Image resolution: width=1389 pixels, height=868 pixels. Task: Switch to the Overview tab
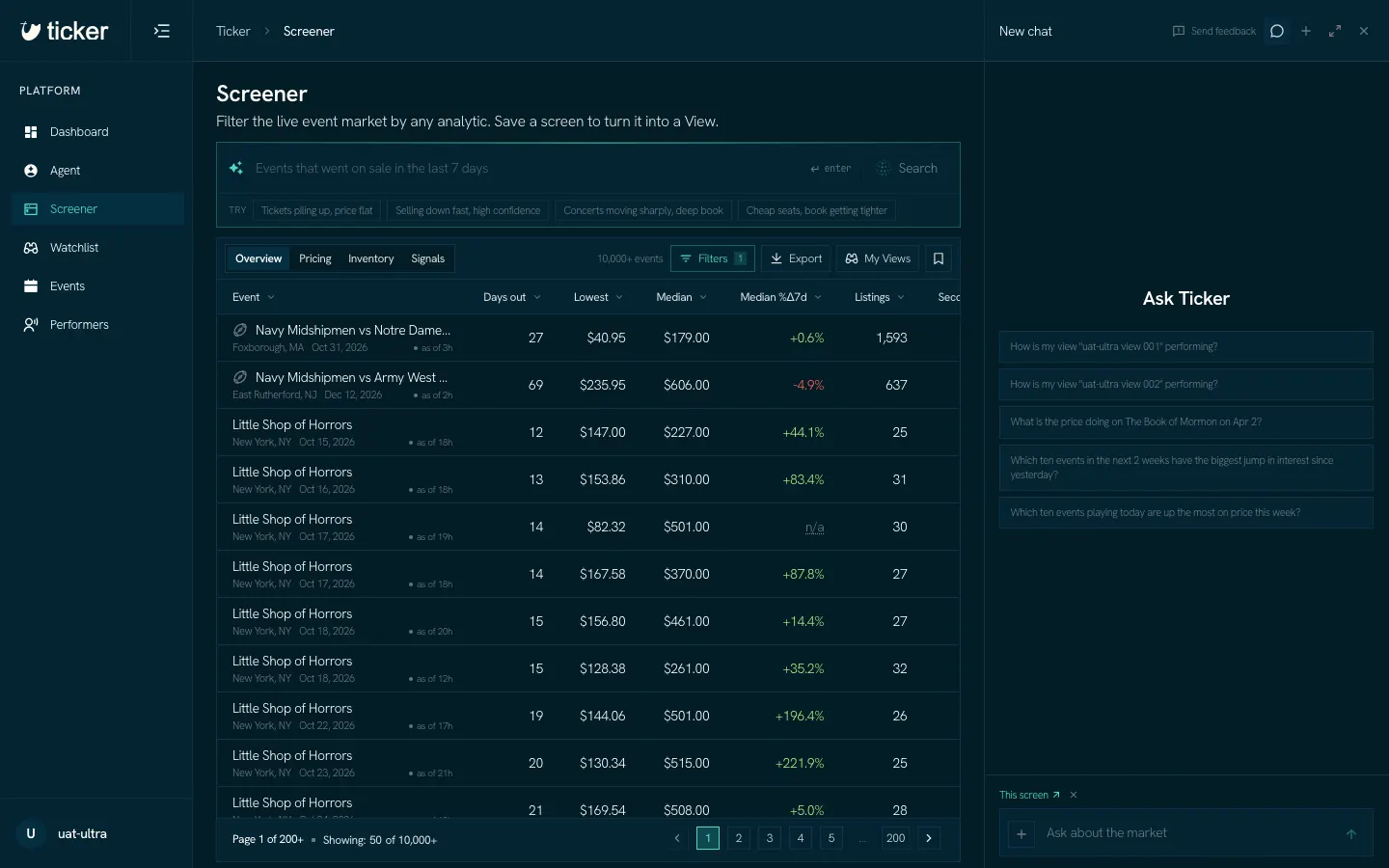click(x=259, y=258)
